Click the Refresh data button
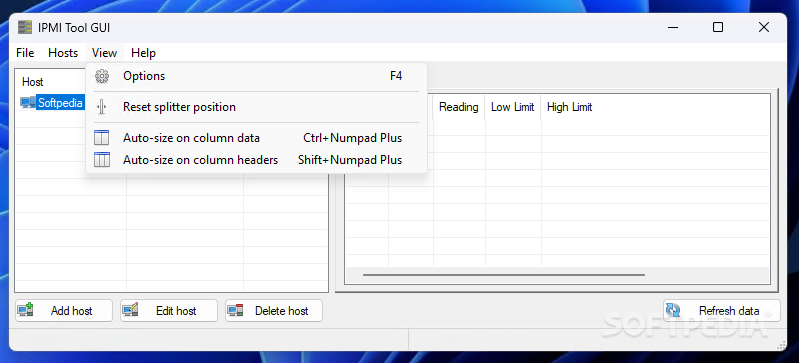 click(x=722, y=310)
